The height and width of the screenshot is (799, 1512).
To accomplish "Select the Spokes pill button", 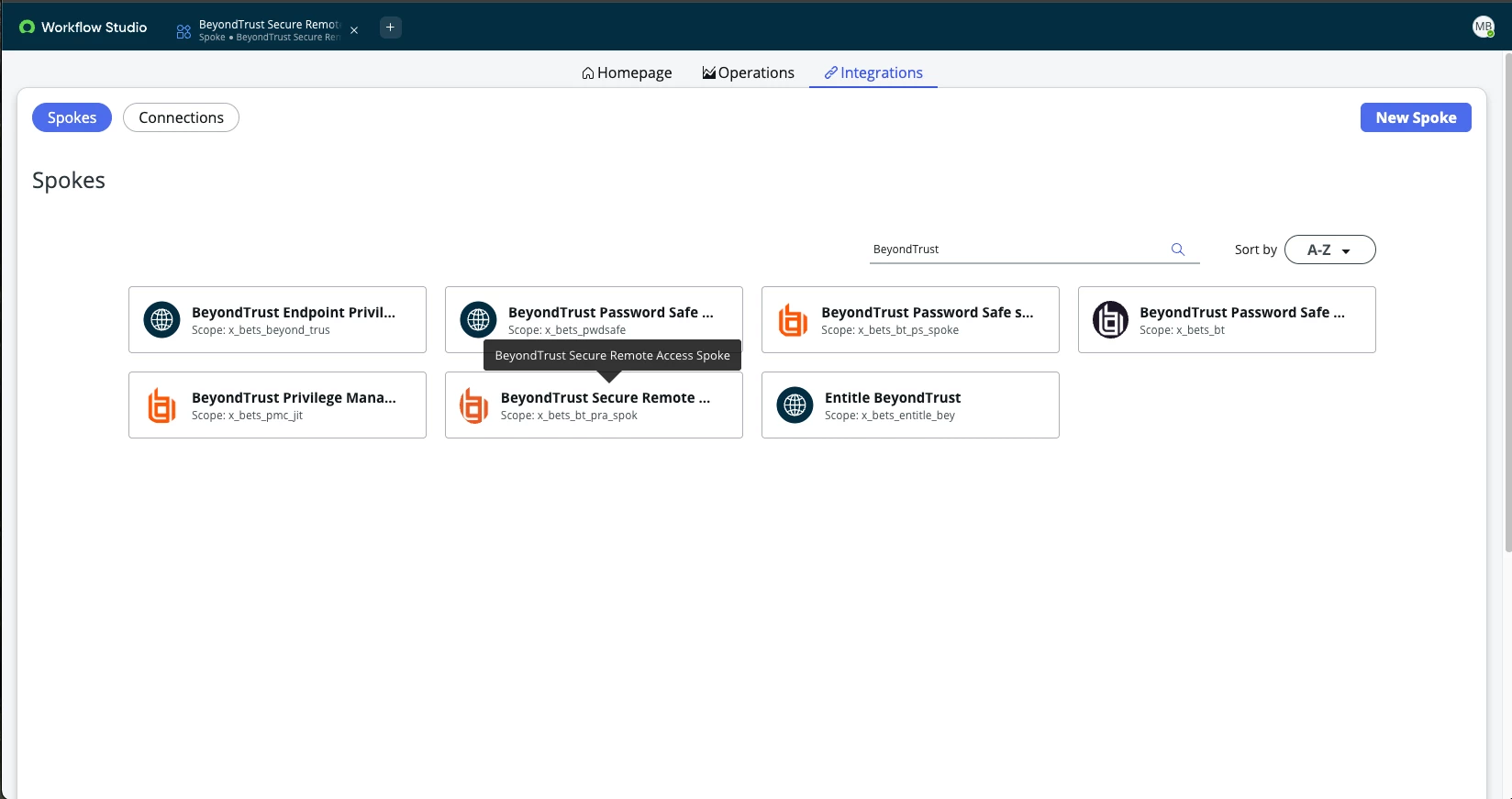I will click(72, 117).
